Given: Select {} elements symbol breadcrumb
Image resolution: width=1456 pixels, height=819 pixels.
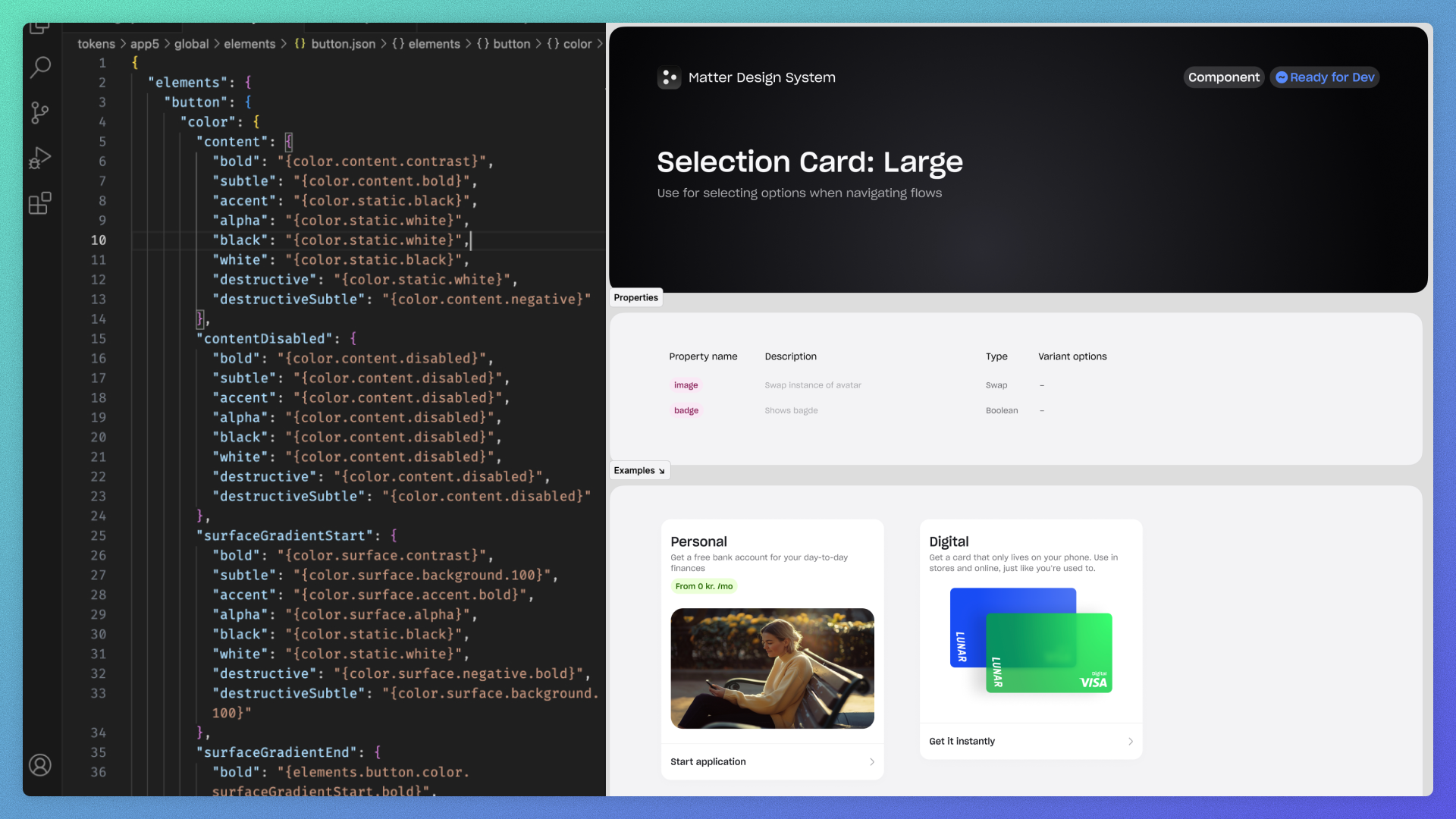Looking at the screenshot, I should [x=426, y=44].
